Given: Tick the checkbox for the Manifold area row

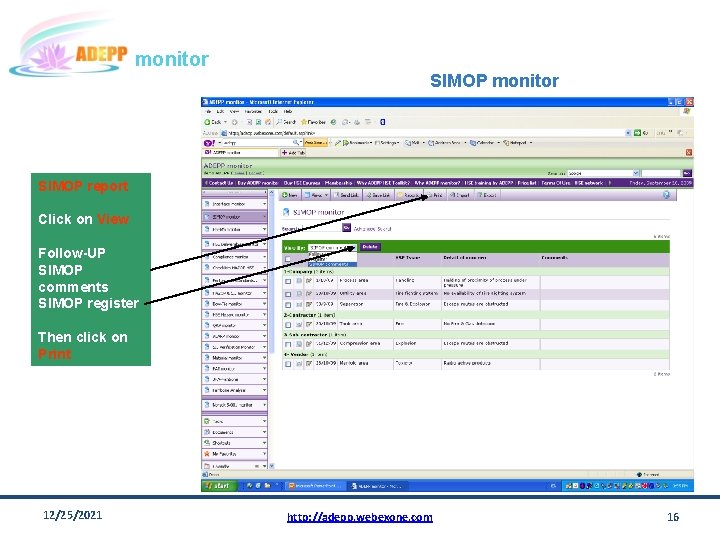Looking at the screenshot, I should click(x=288, y=364).
